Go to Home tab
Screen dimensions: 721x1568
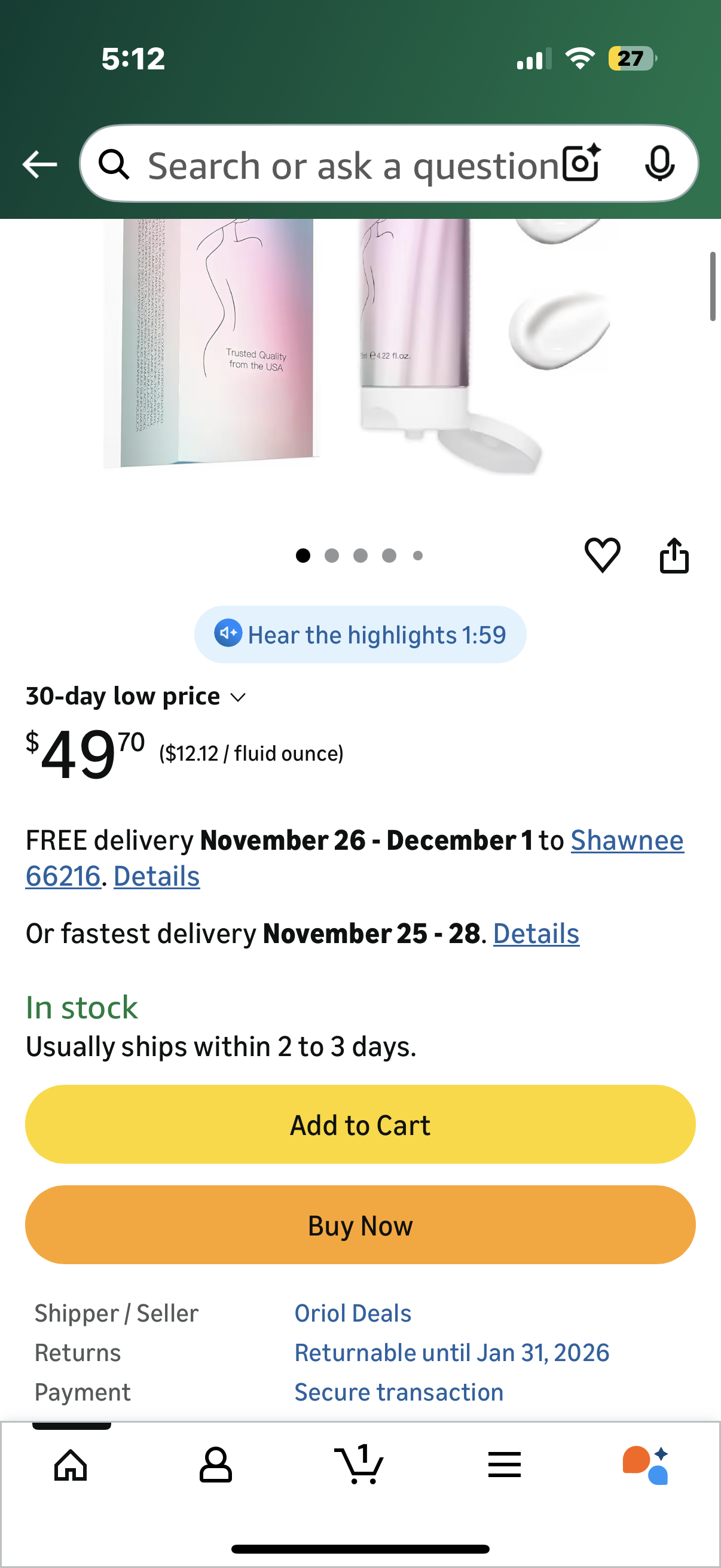point(71,1465)
